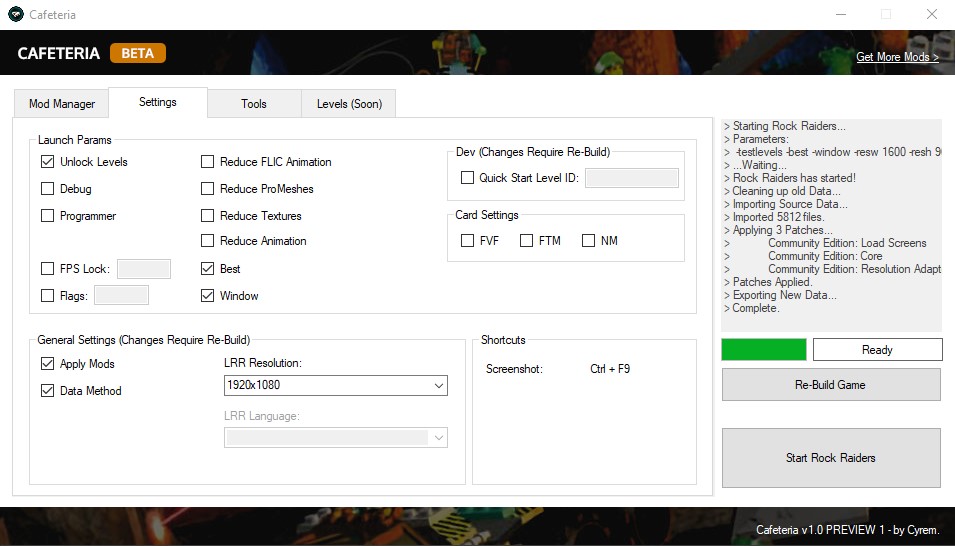Screen dimensions: 955x546
Task: Tick the Quick Start Level ID checkbox
Action: point(467,177)
